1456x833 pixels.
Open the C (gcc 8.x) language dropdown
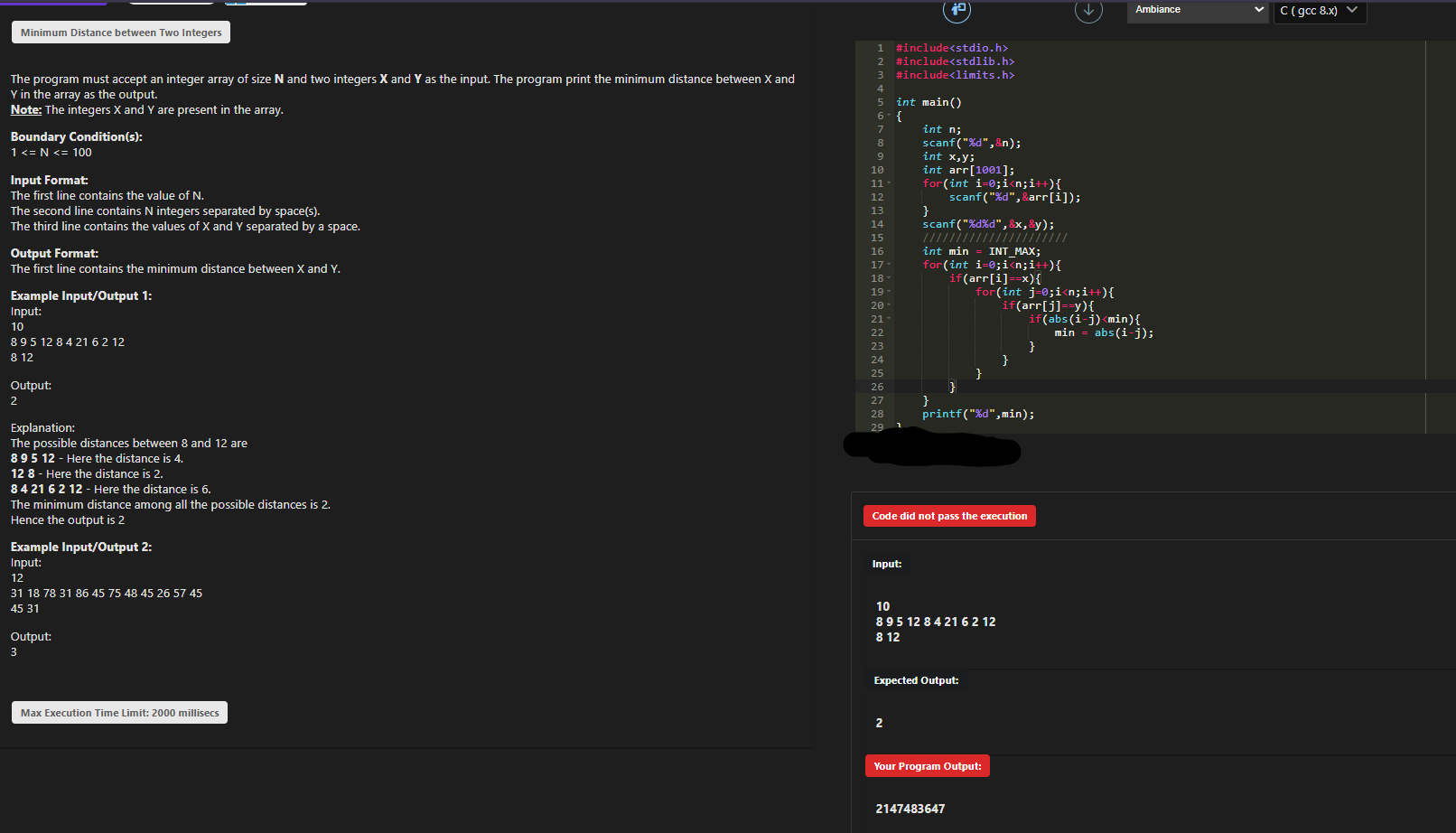point(1319,11)
